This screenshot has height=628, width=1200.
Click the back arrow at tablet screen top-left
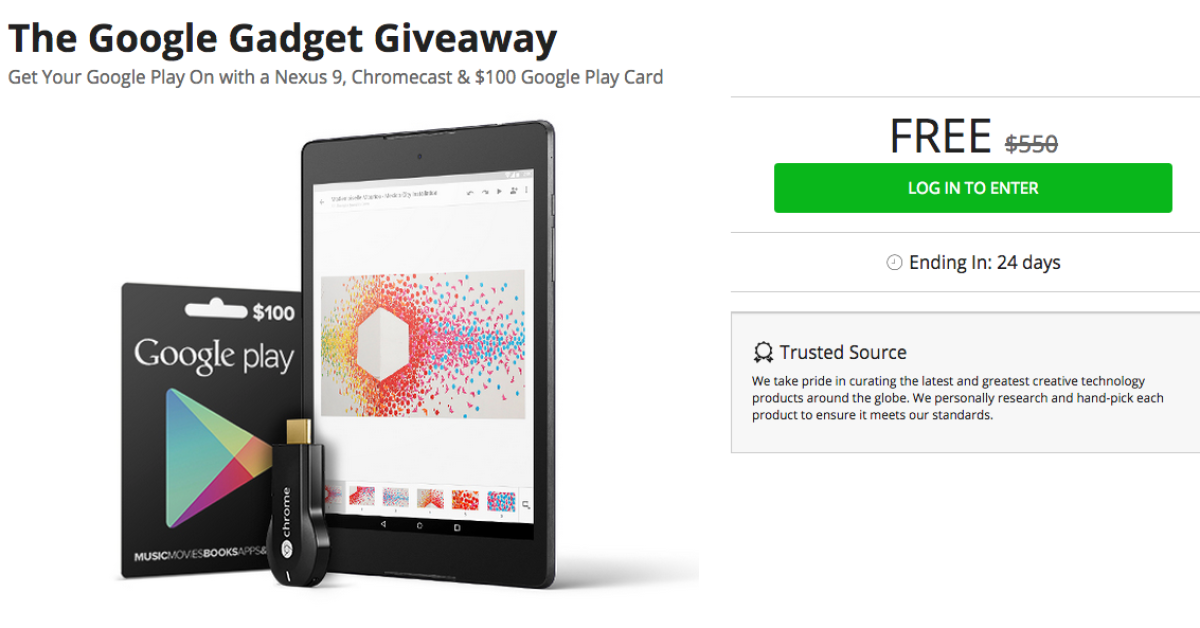coord(323,200)
